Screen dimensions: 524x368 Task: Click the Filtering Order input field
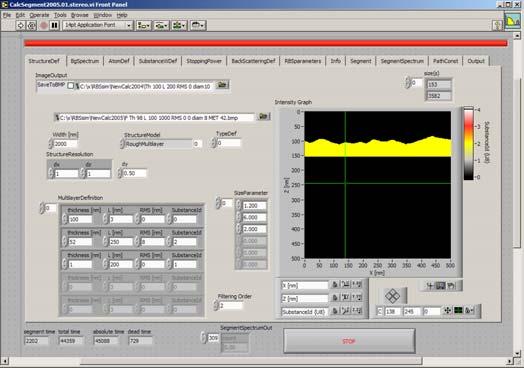tap(230, 305)
